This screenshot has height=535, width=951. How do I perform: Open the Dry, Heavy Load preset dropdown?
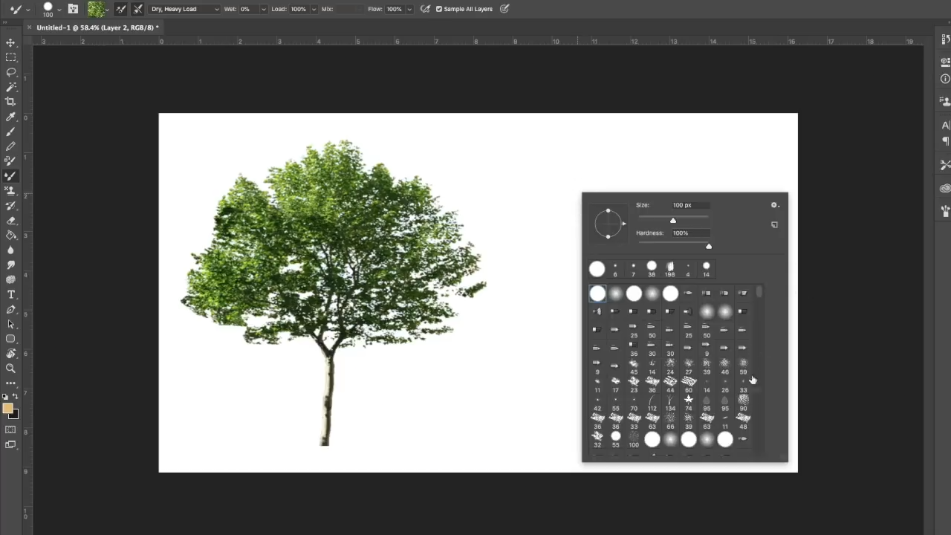[185, 9]
